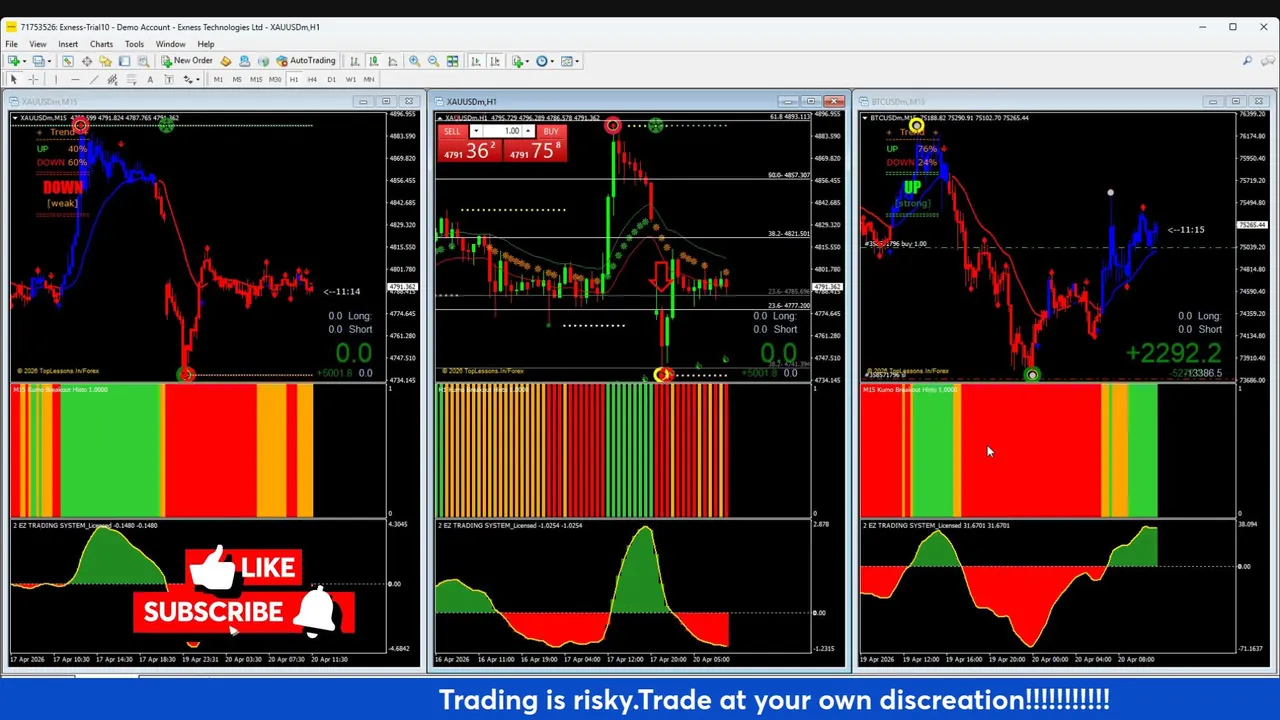Select the arrow cursor tool
Screen dimensions: 1280x720
[x=14, y=80]
